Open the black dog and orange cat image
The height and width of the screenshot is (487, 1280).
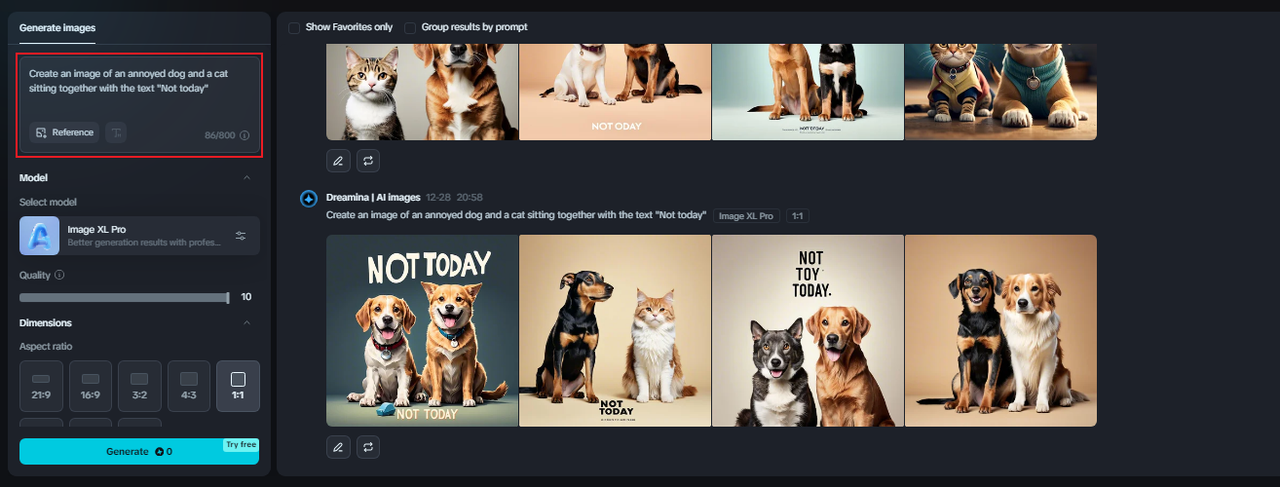tap(615, 331)
